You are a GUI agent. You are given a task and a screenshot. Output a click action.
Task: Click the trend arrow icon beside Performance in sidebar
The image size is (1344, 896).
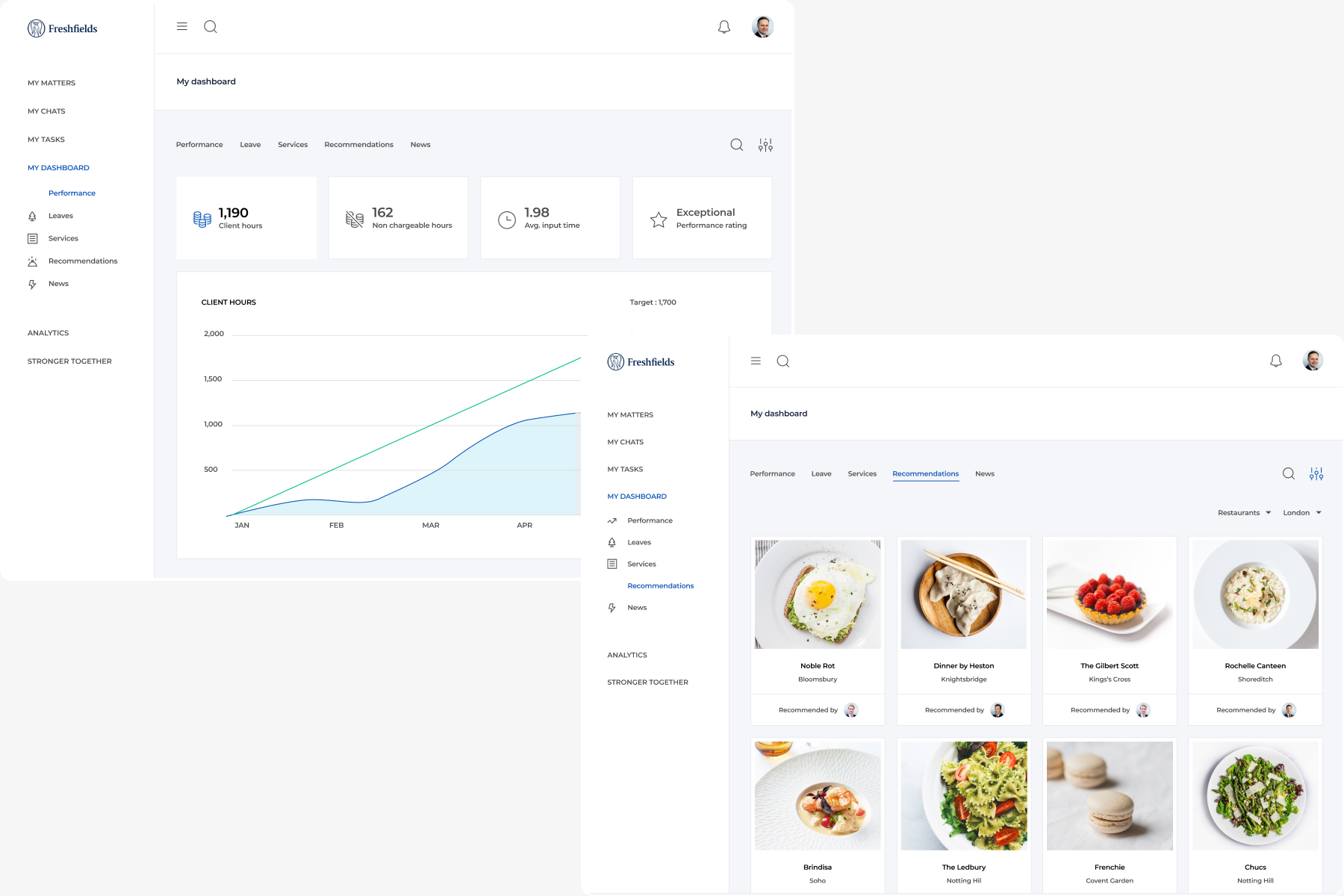pos(612,520)
